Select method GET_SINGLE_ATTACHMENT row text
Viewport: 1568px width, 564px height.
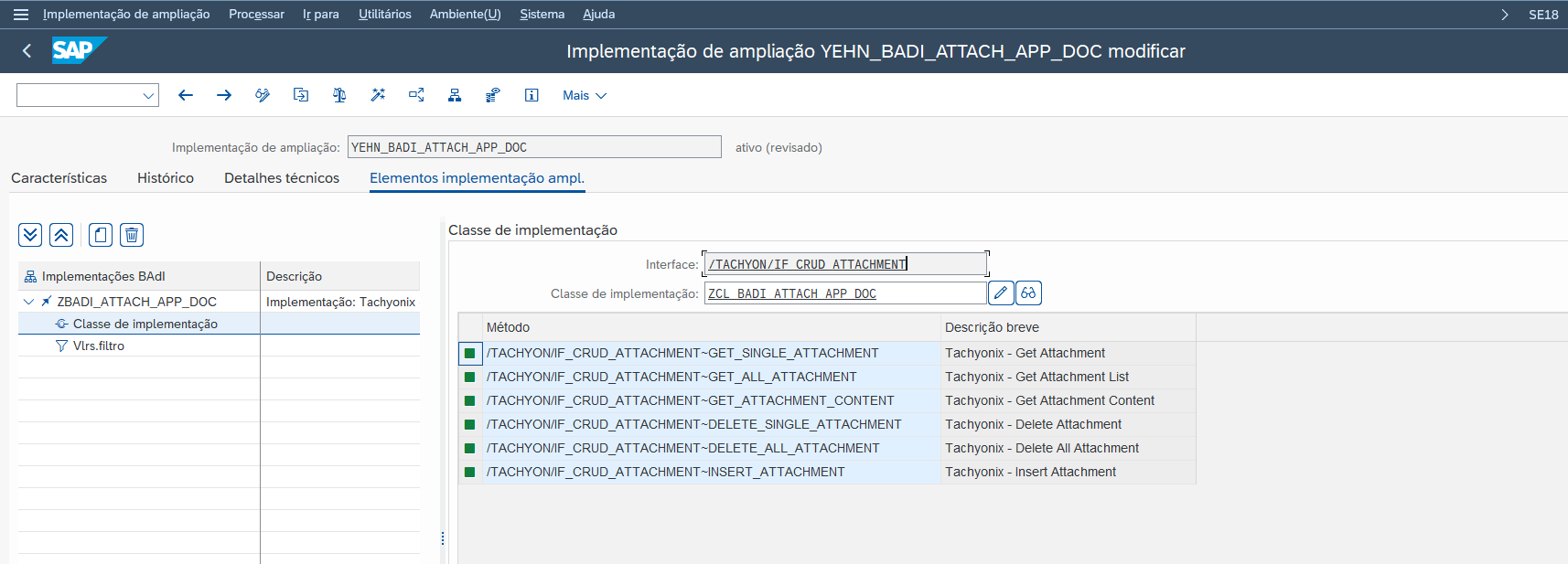(x=682, y=353)
